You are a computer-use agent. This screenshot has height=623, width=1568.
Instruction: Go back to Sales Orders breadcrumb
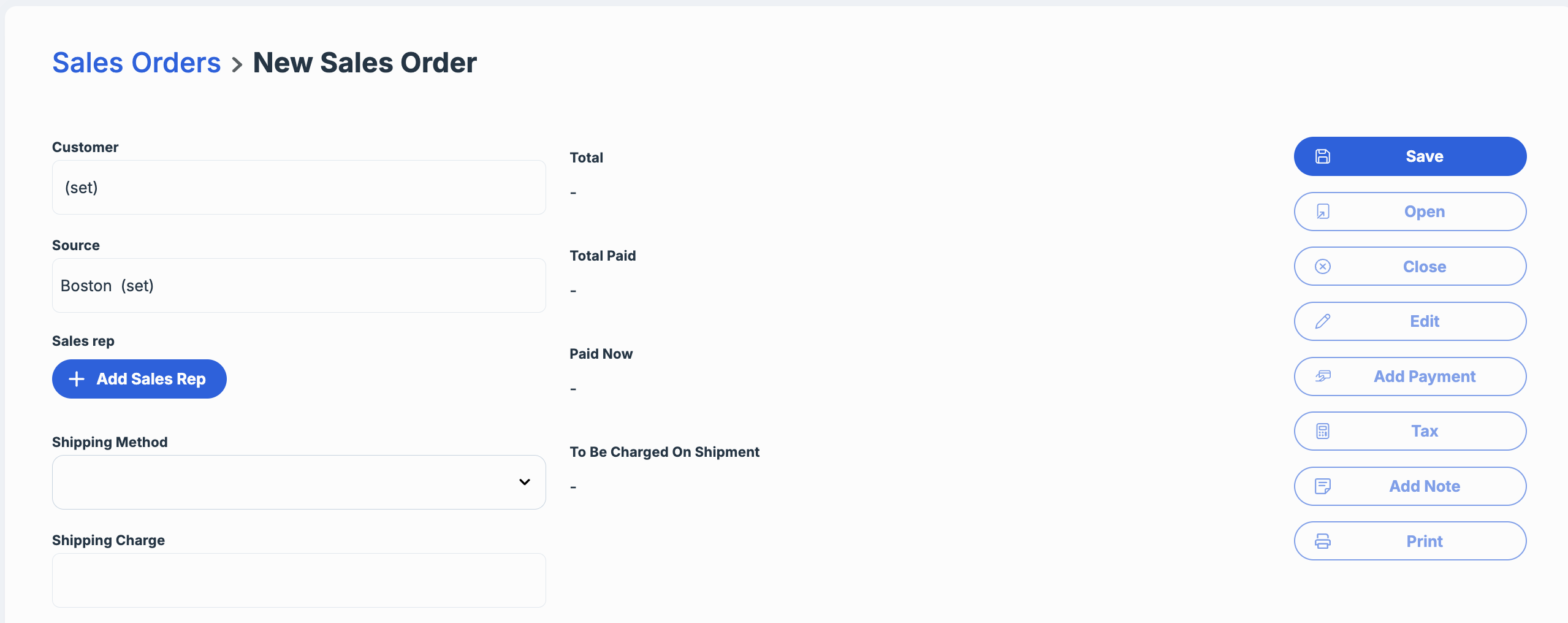click(x=136, y=63)
